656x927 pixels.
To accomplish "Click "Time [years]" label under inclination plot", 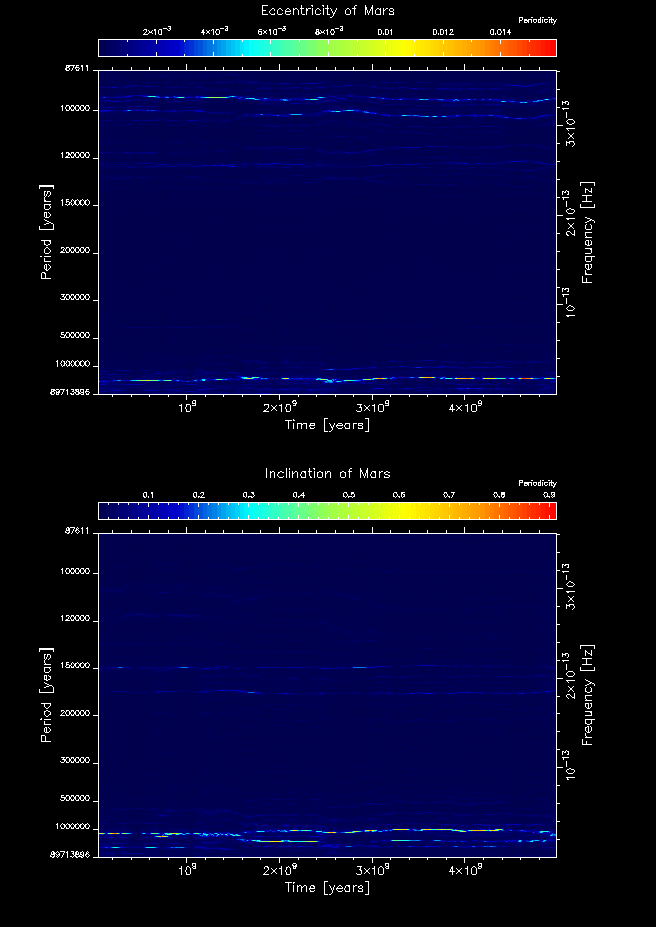I will 327,888.
